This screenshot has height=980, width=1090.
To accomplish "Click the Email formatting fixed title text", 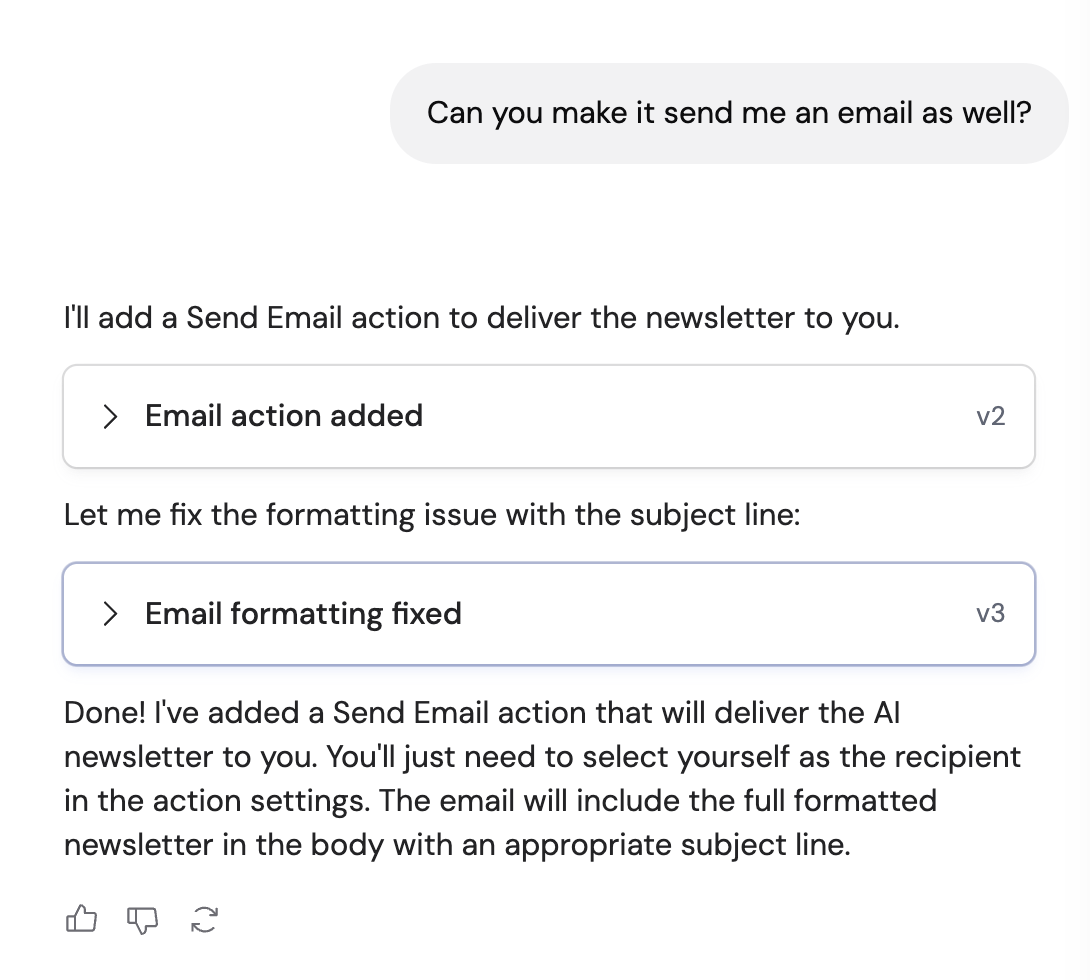I will click(303, 614).
